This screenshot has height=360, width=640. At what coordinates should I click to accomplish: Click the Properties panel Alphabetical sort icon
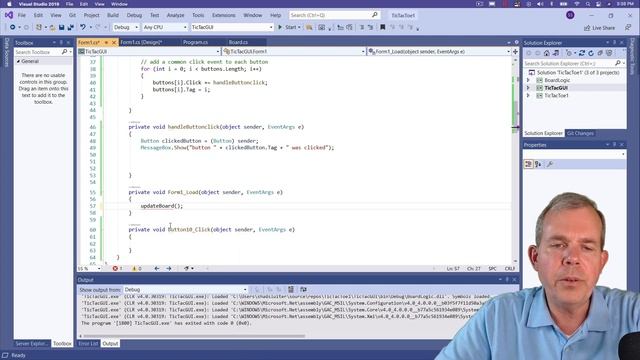538,164
